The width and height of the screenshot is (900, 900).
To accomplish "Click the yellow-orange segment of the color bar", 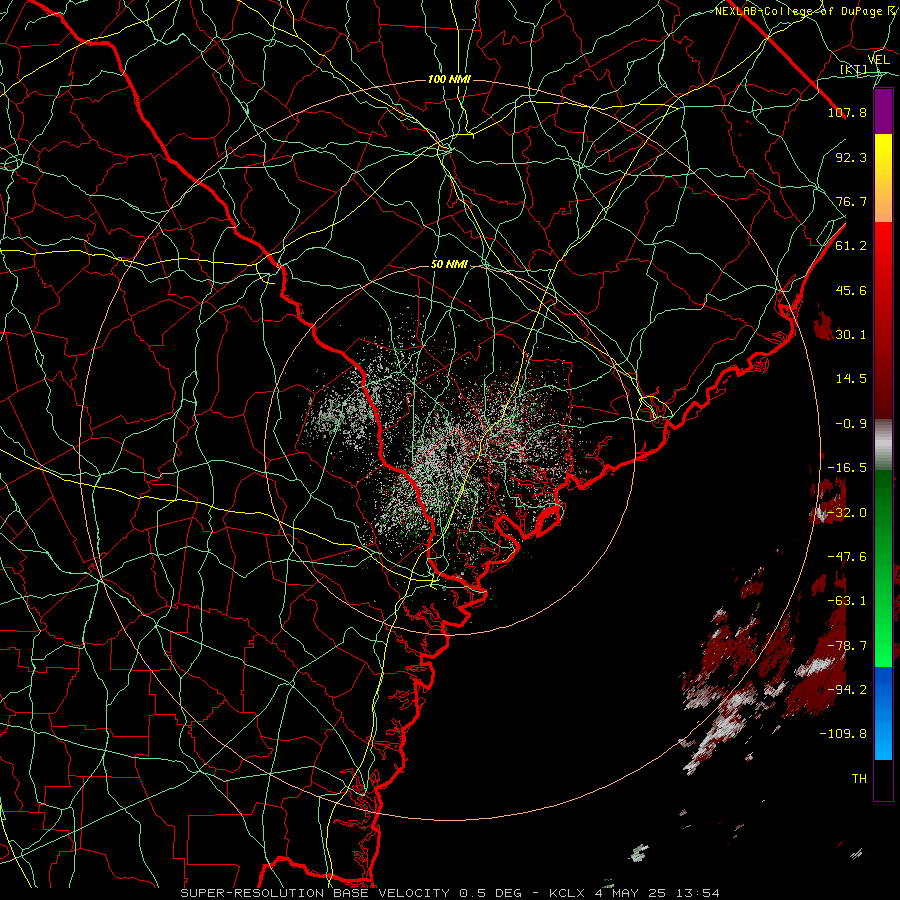I will coord(883,178).
